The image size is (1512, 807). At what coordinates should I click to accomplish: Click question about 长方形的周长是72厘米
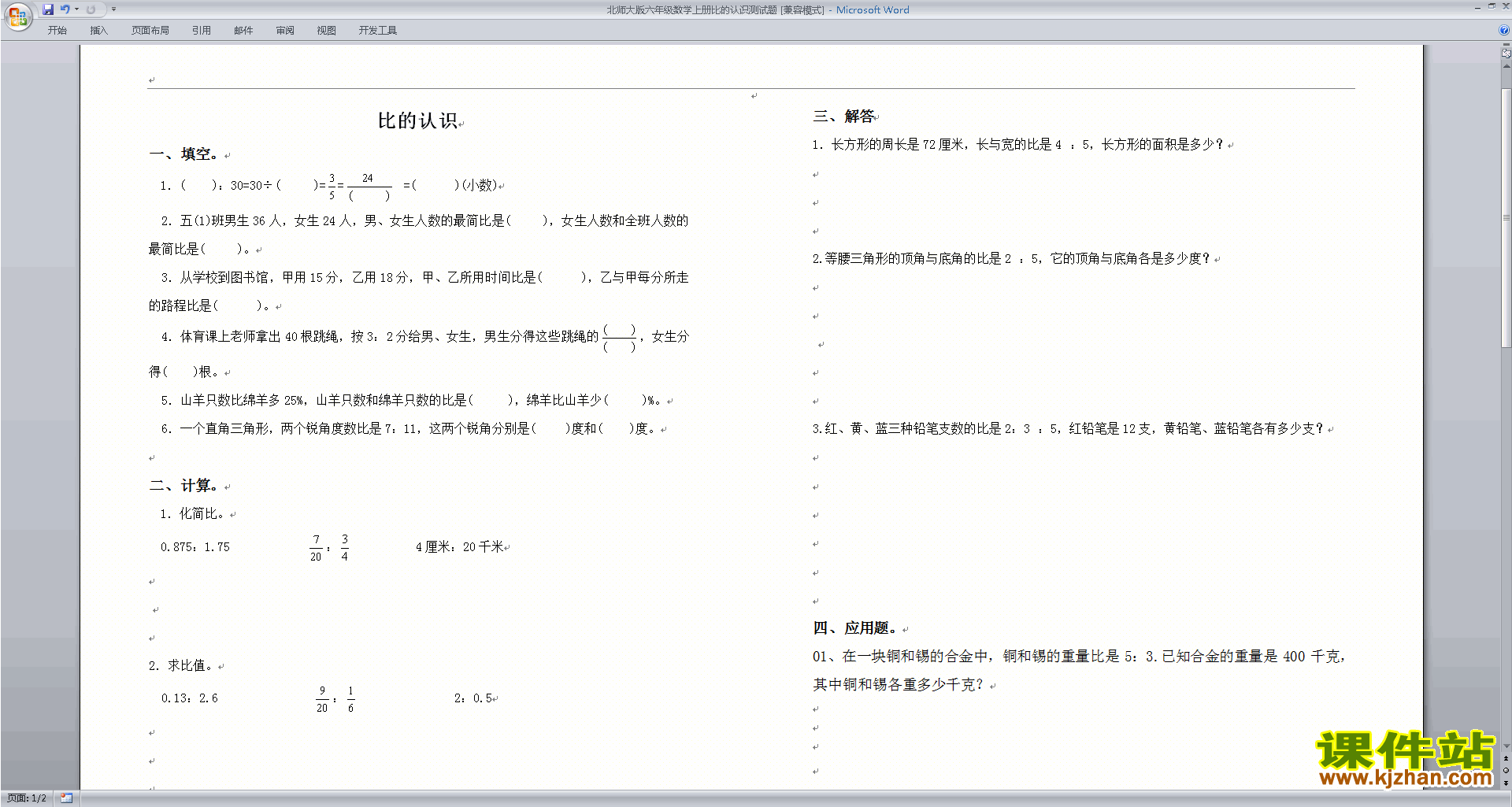pyautogui.click(x=1018, y=145)
